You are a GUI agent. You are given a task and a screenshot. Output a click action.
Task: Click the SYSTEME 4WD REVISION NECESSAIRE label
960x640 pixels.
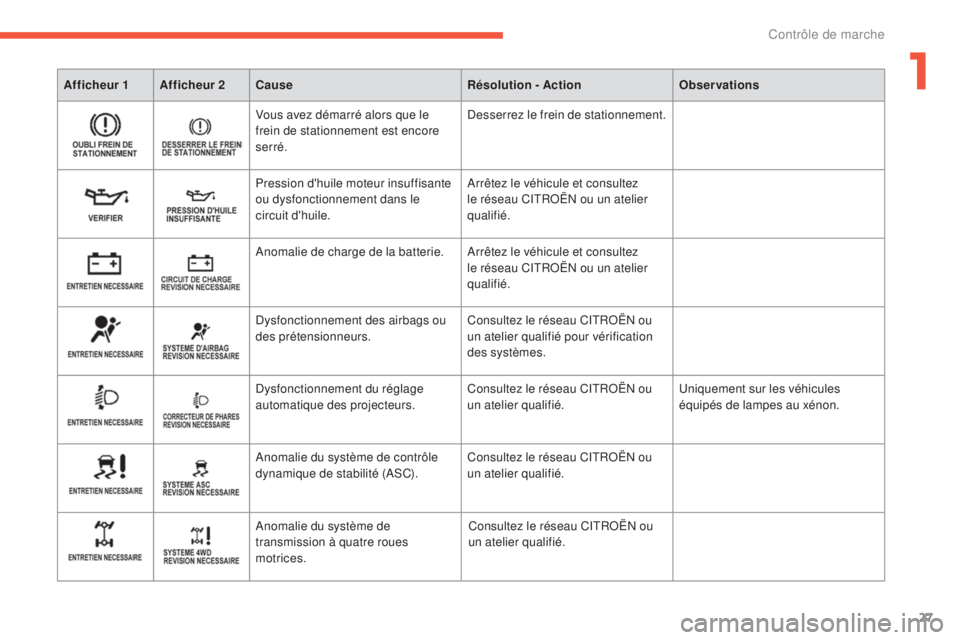[x=201, y=556]
